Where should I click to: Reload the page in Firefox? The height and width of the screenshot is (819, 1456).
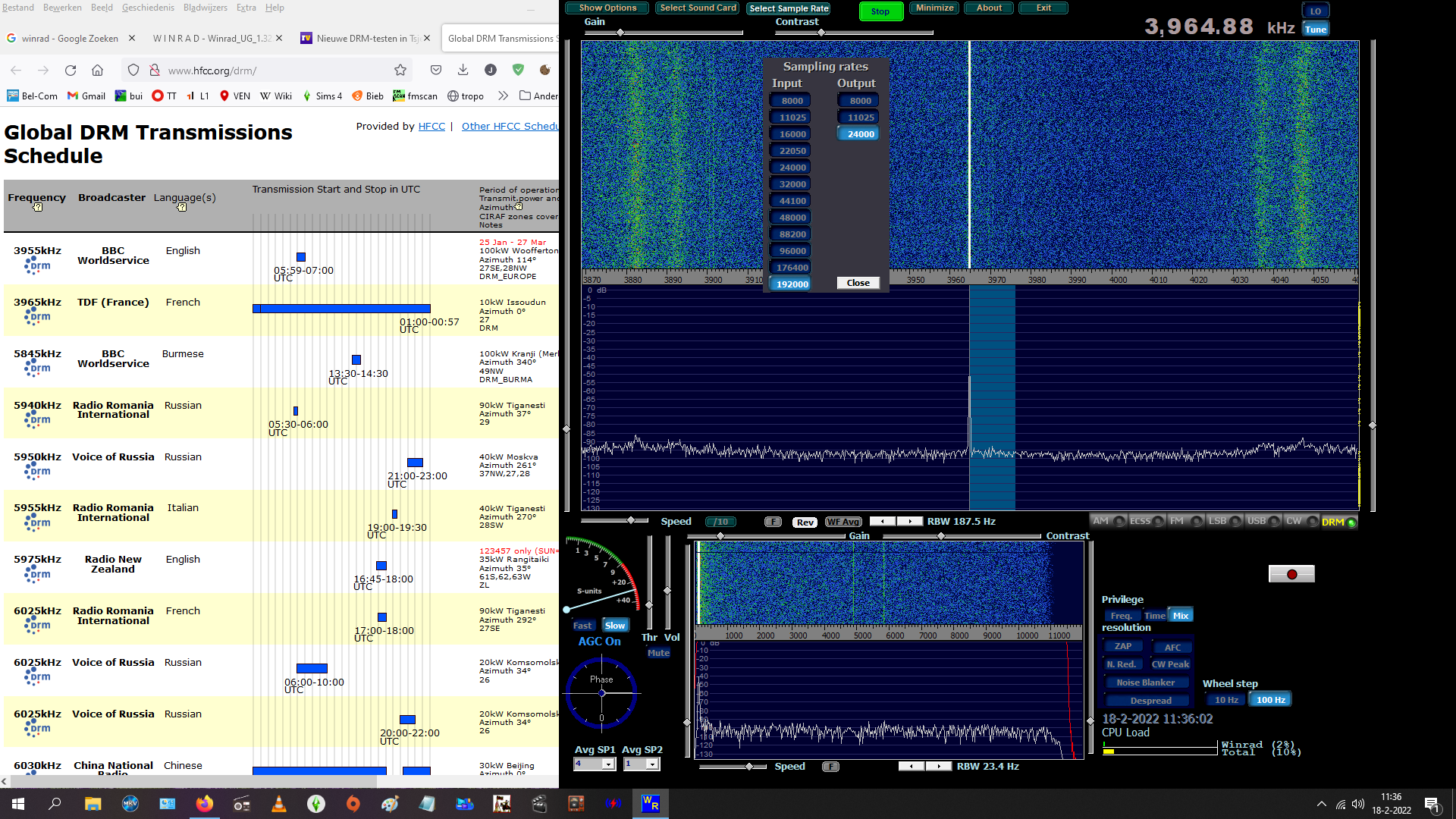[71, 71]
